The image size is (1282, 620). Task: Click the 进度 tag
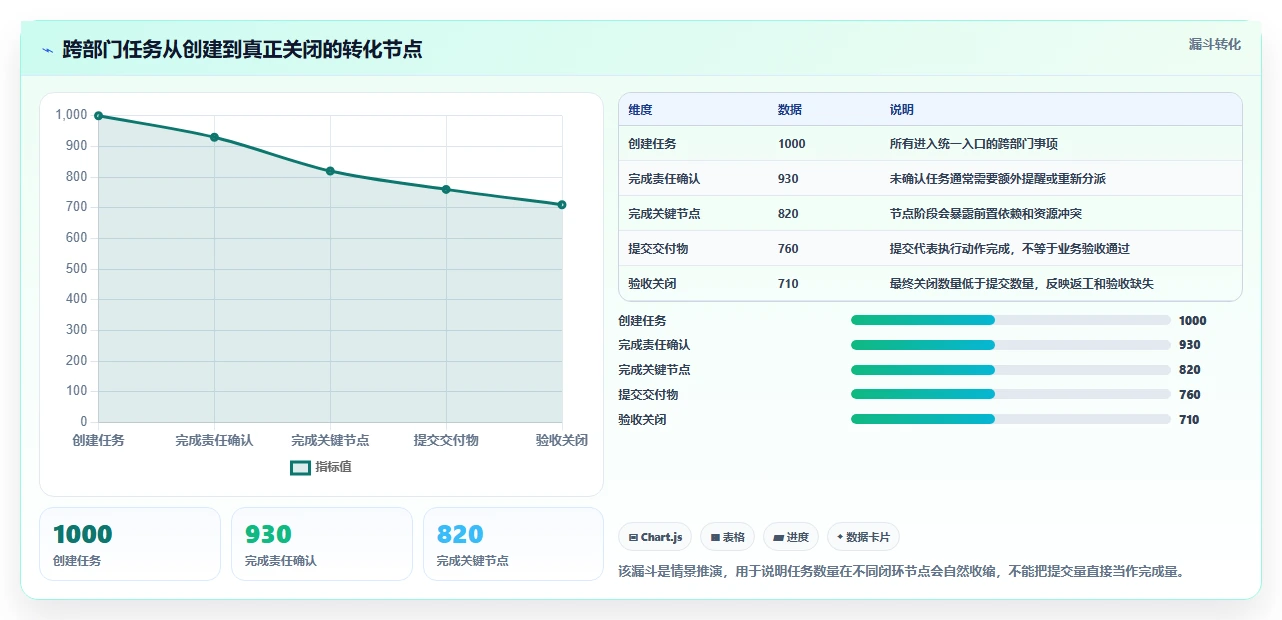[x=791, y=537]
